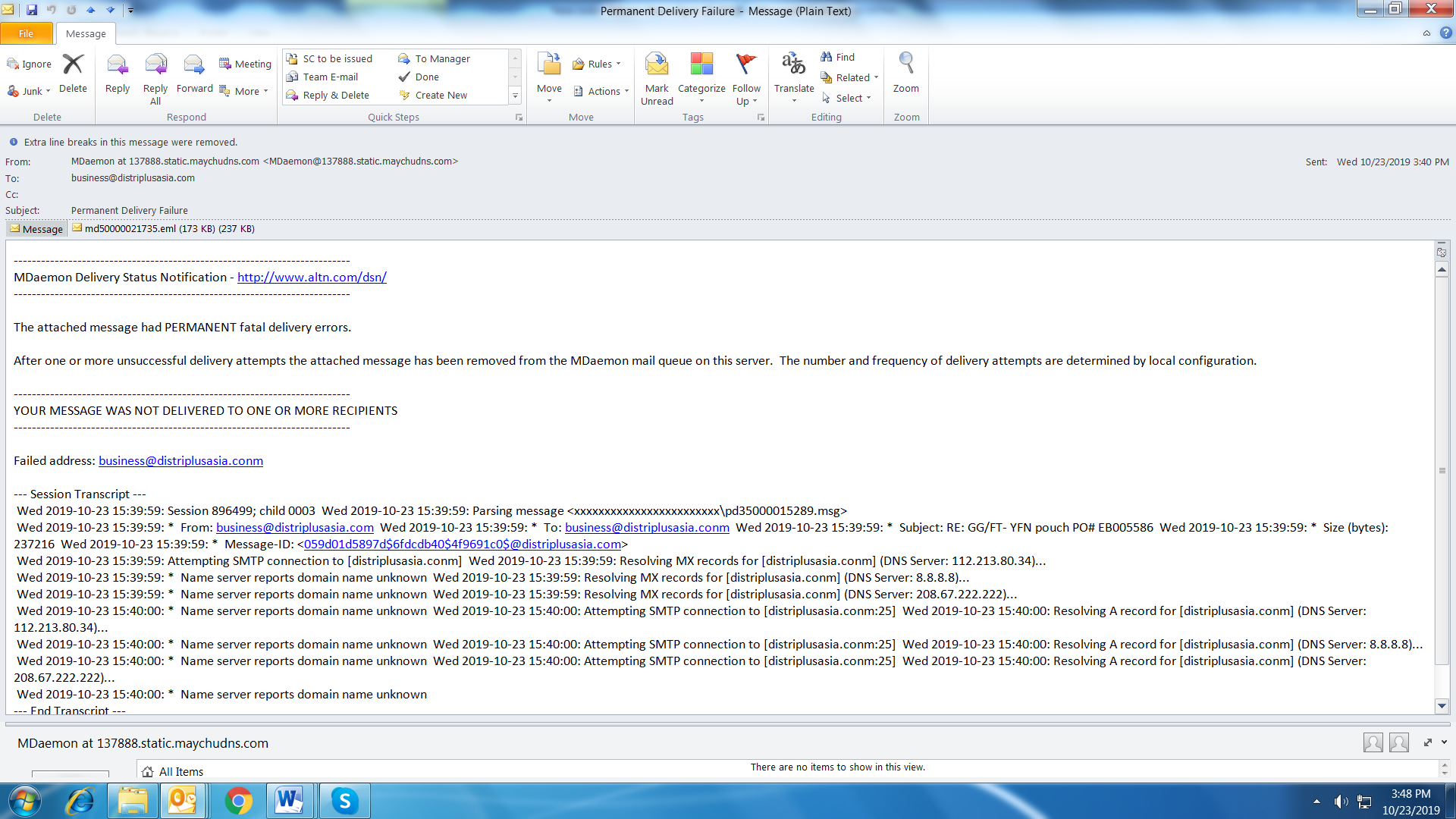Open Google Chrome from the taskbar
Viewport: 1456px width, 819px height.
click(238, 801)
